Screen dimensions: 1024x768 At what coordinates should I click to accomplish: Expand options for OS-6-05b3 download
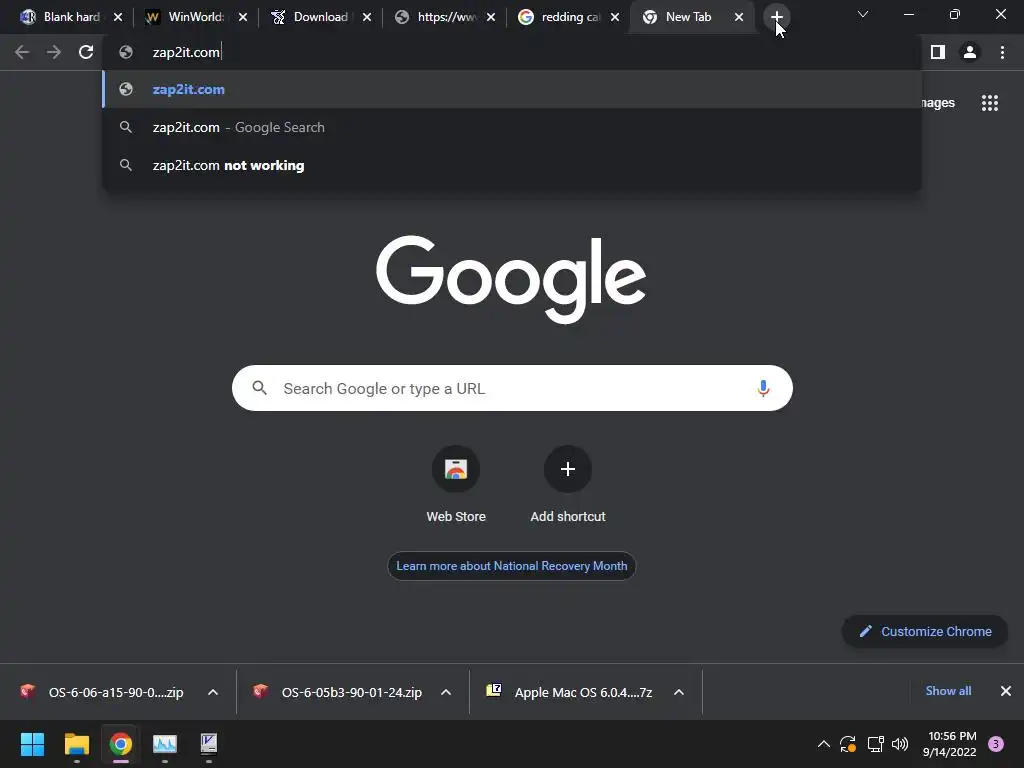[x=446, y=692]
